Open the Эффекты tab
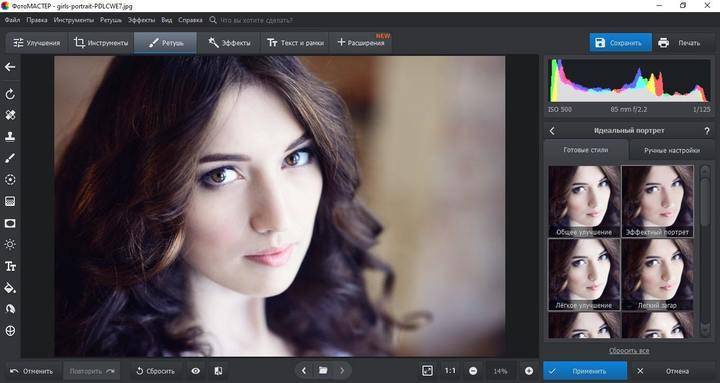The width and height of the screenshot is (720, 383). (229, 43)
